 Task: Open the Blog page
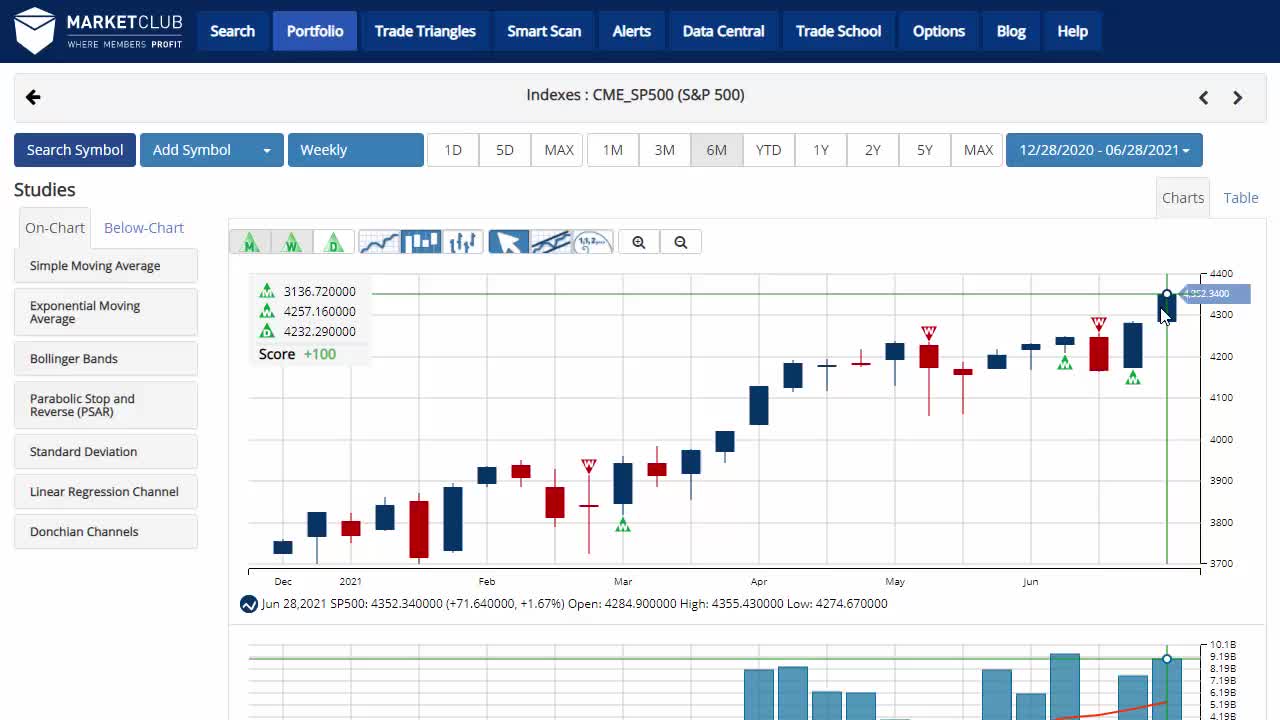click(1011, 31)
